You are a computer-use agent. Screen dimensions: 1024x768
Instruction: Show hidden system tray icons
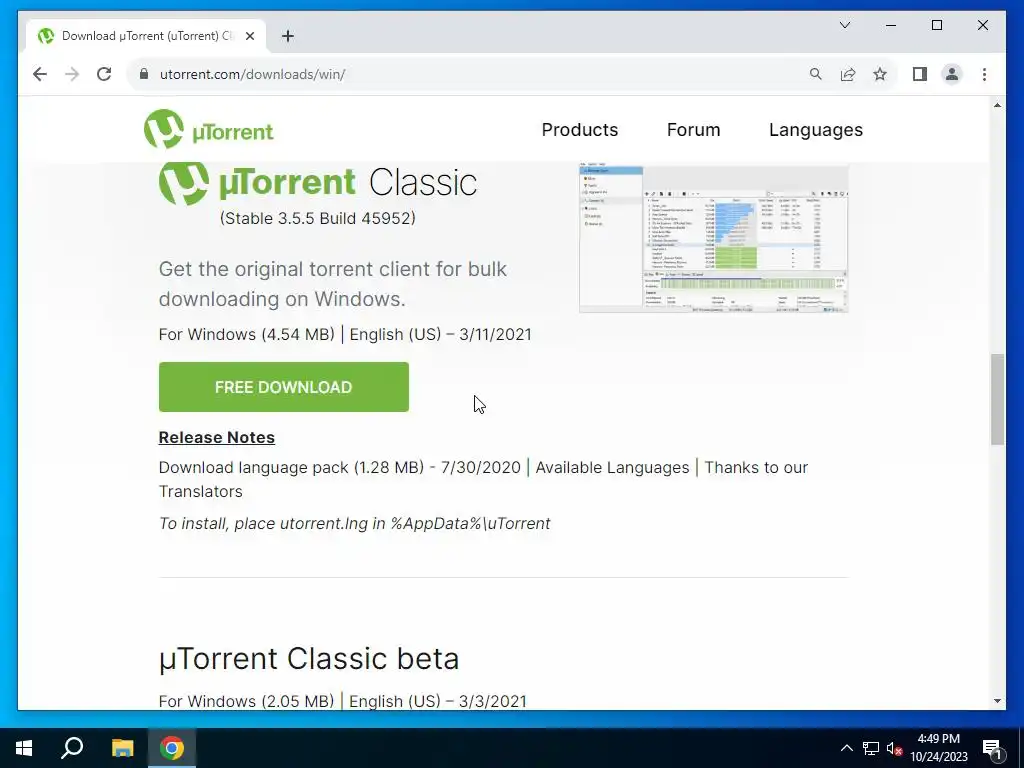point(846,748)
